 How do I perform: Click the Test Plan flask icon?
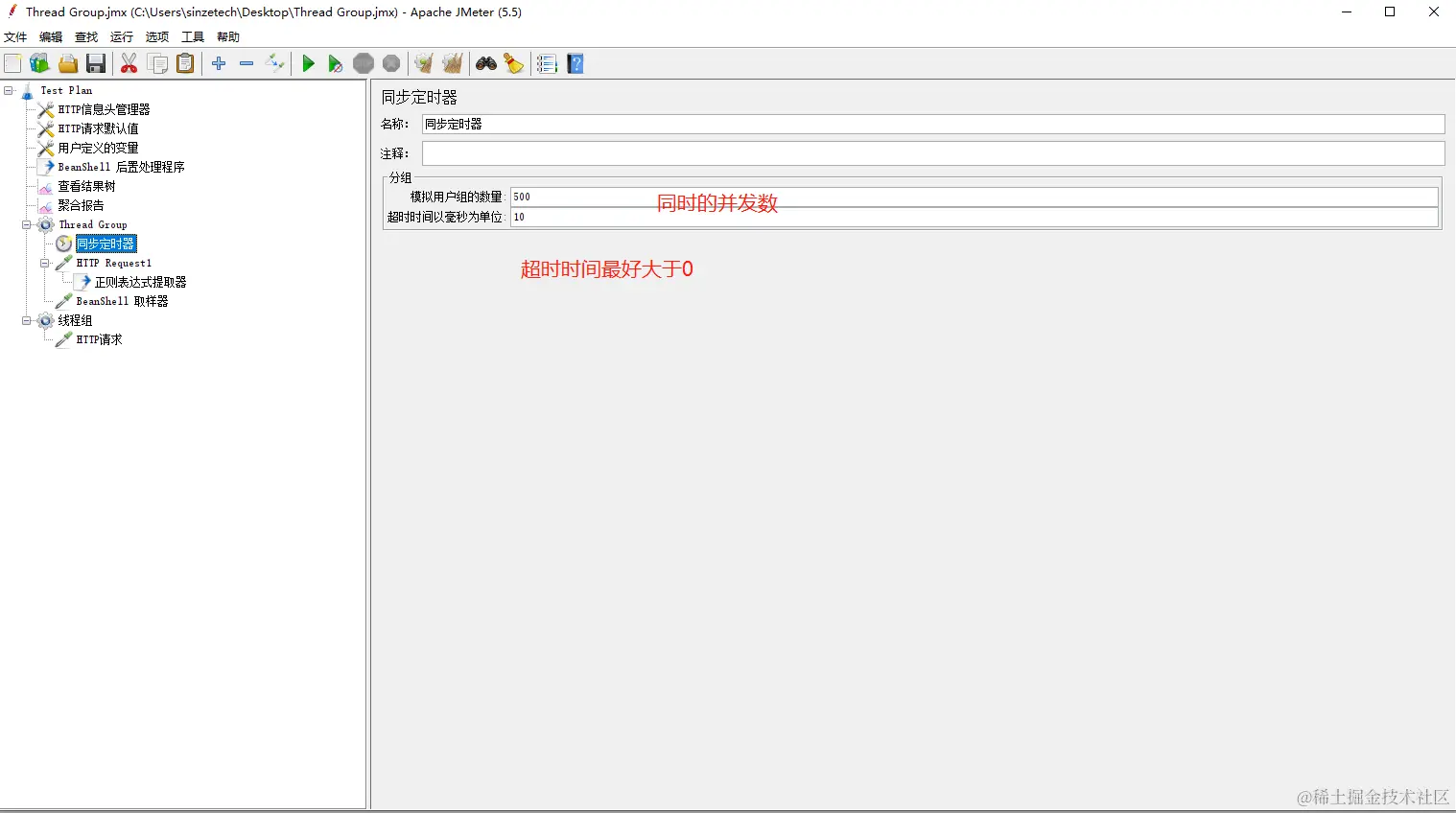(x=27, y=90)
